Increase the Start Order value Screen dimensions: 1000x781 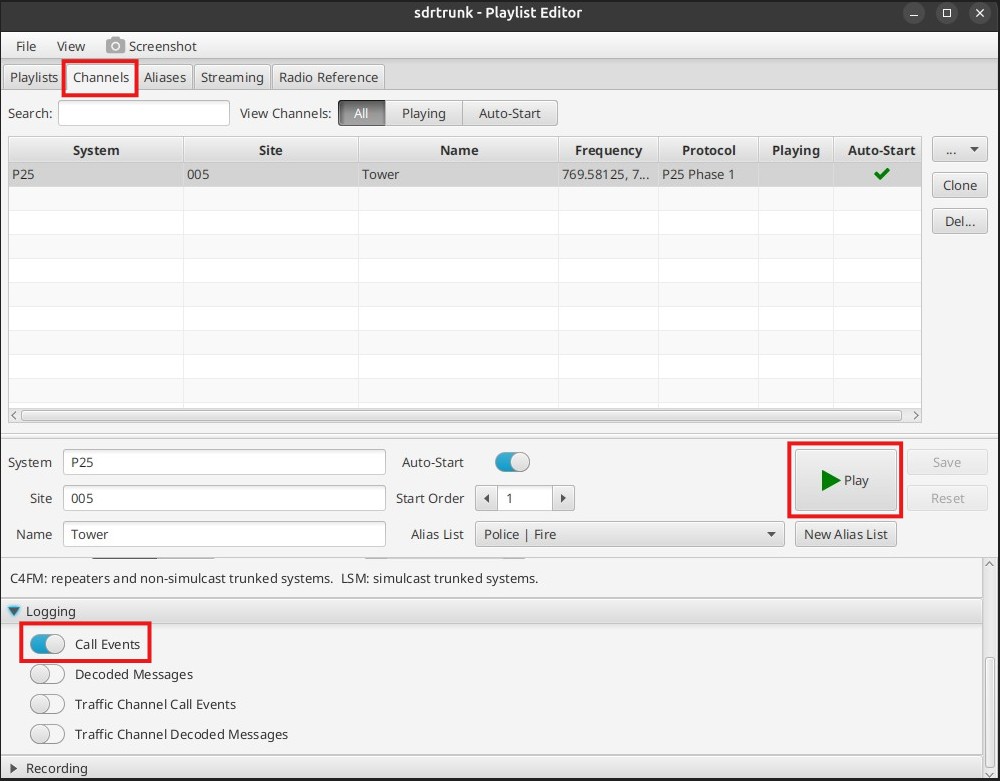pos(563,498)
